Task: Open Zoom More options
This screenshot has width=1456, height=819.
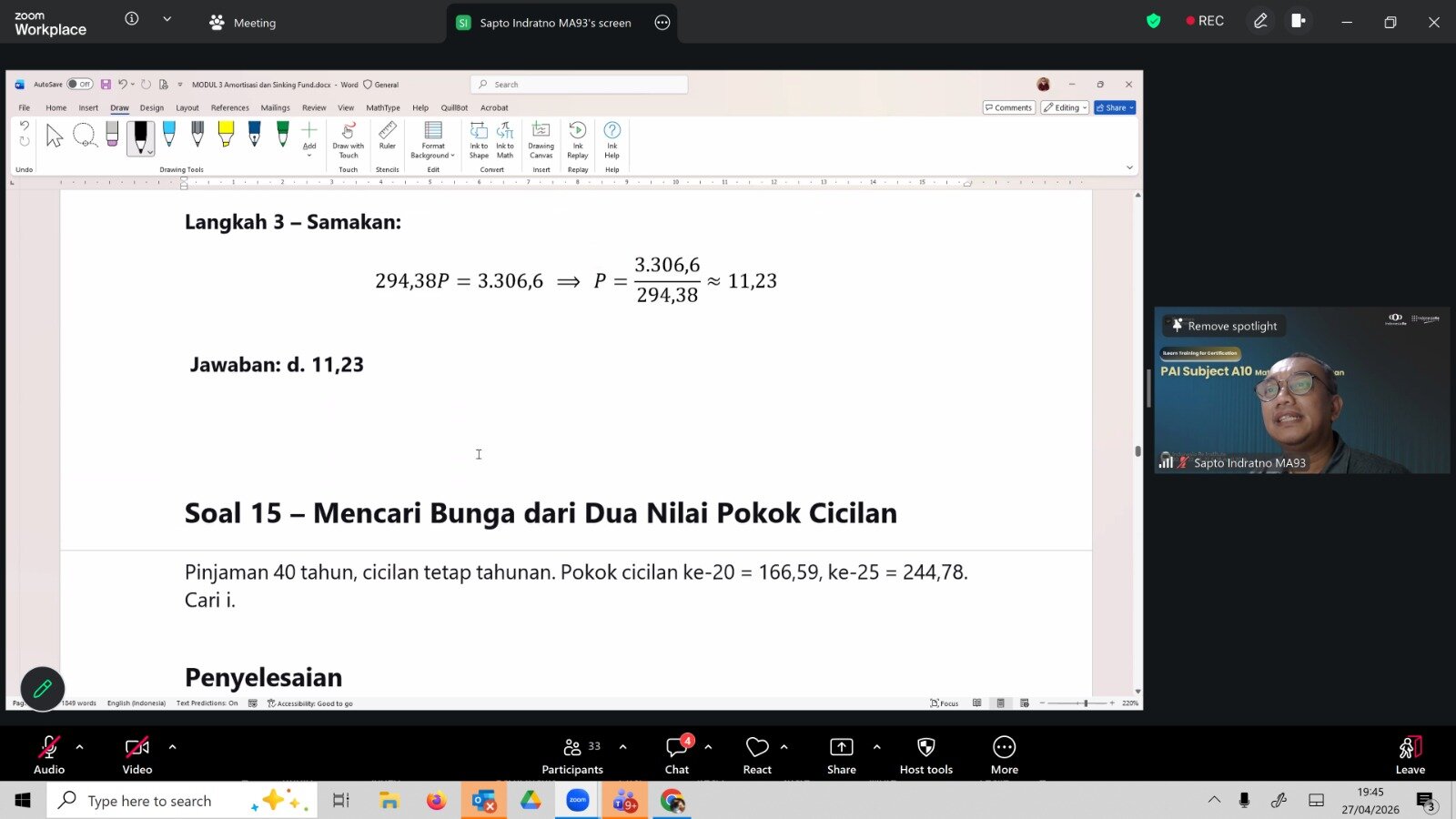Action: point(1005,754)
